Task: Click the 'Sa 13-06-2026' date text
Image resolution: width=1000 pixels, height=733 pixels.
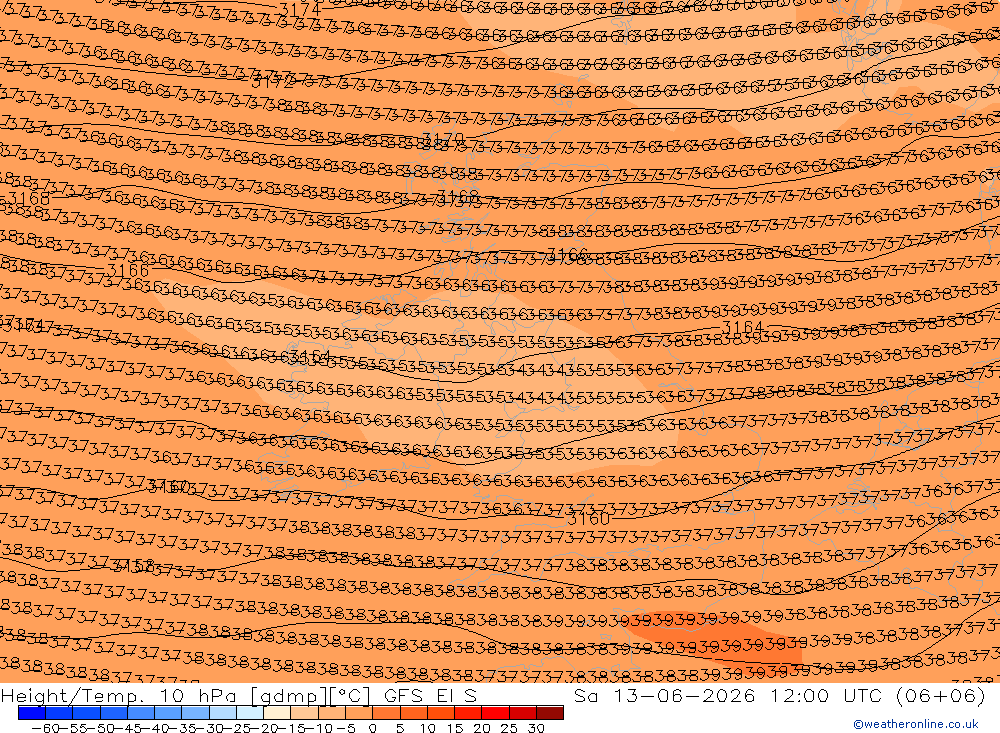Action: click(665, 695)
